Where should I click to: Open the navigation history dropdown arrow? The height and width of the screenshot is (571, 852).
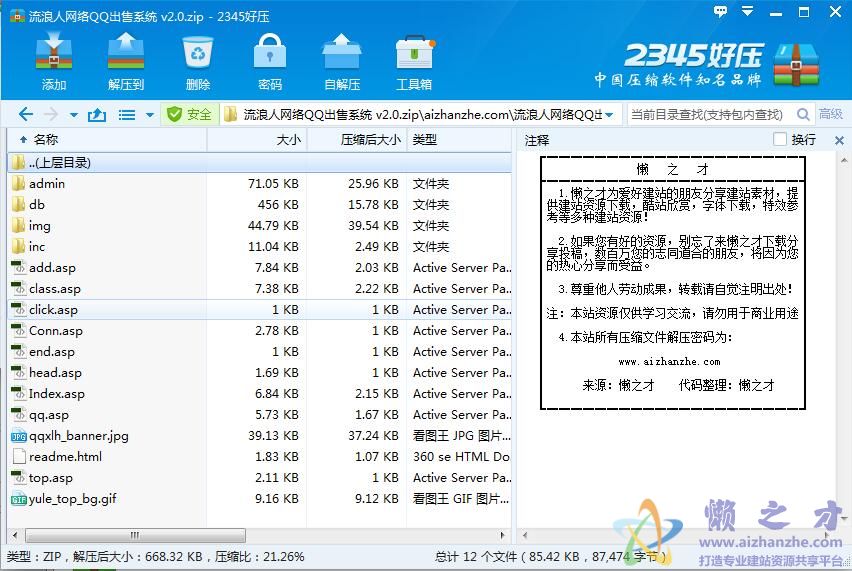point(74,115)
